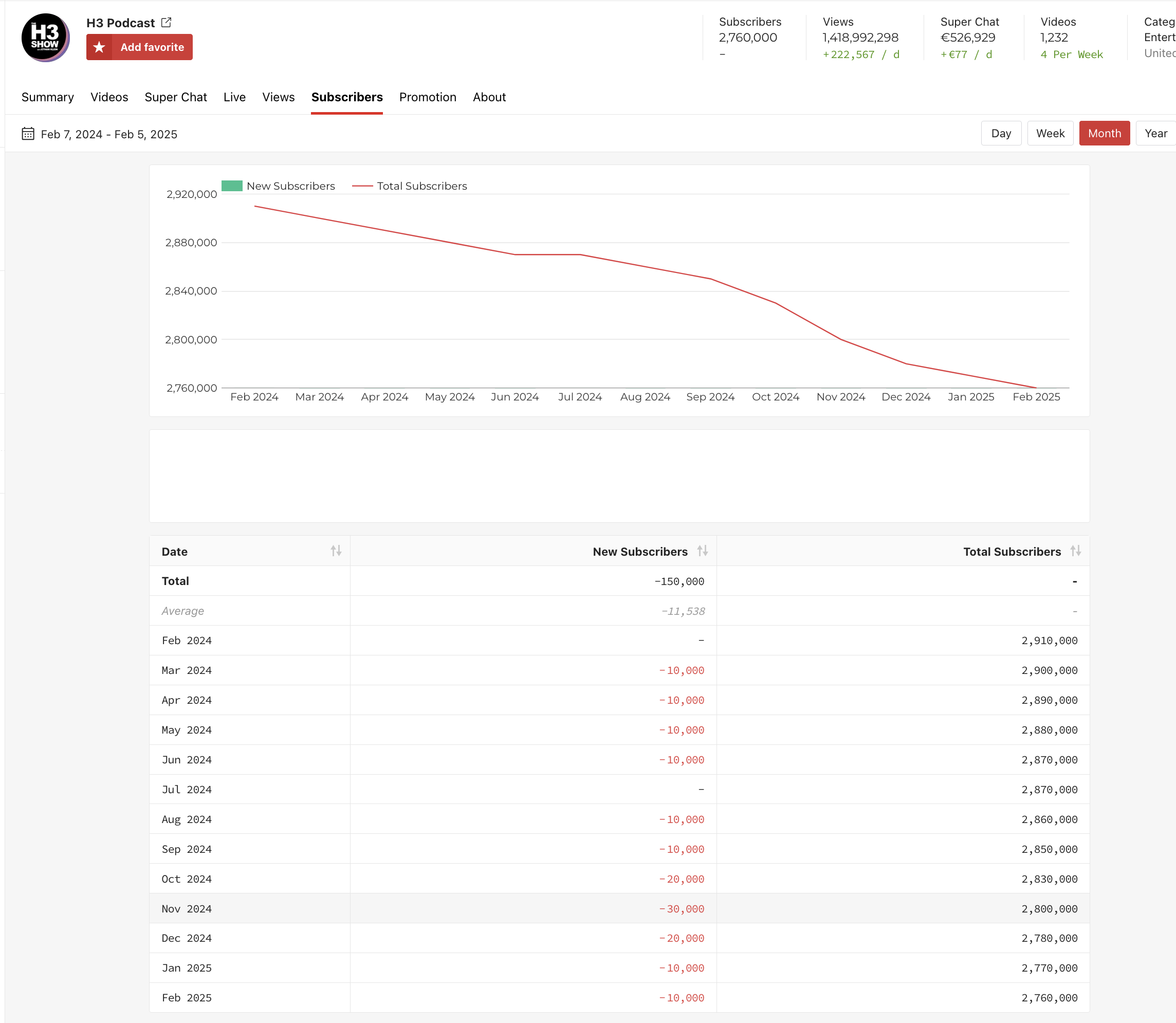Click the 4 Per Week videos rate

click(1072, 54)
